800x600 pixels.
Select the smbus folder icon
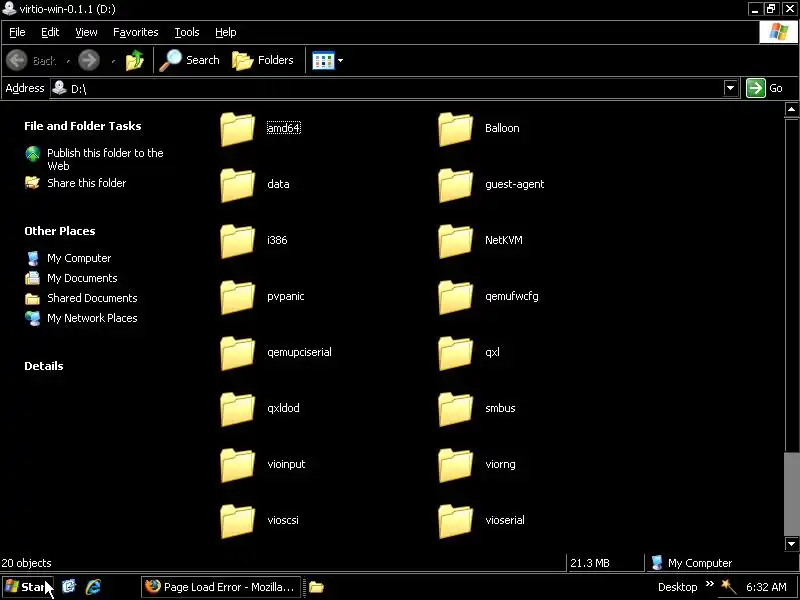pos(455,410)
